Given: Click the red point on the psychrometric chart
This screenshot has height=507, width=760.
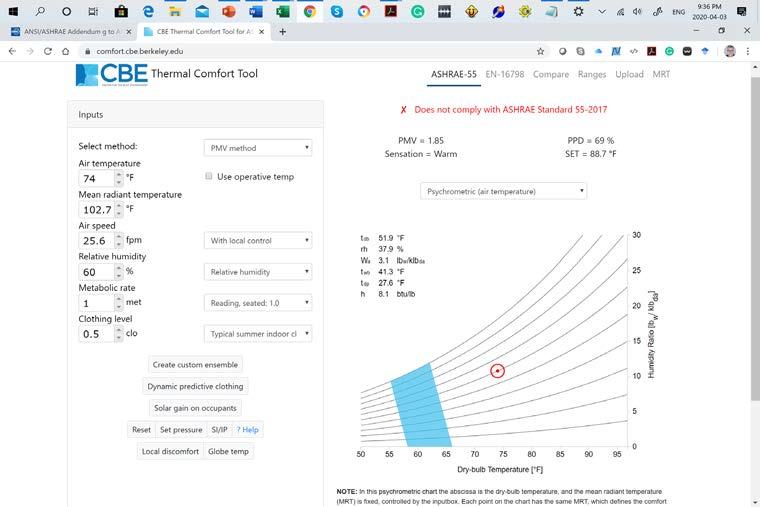Looking at the screenshot, I should click(497, 371).
